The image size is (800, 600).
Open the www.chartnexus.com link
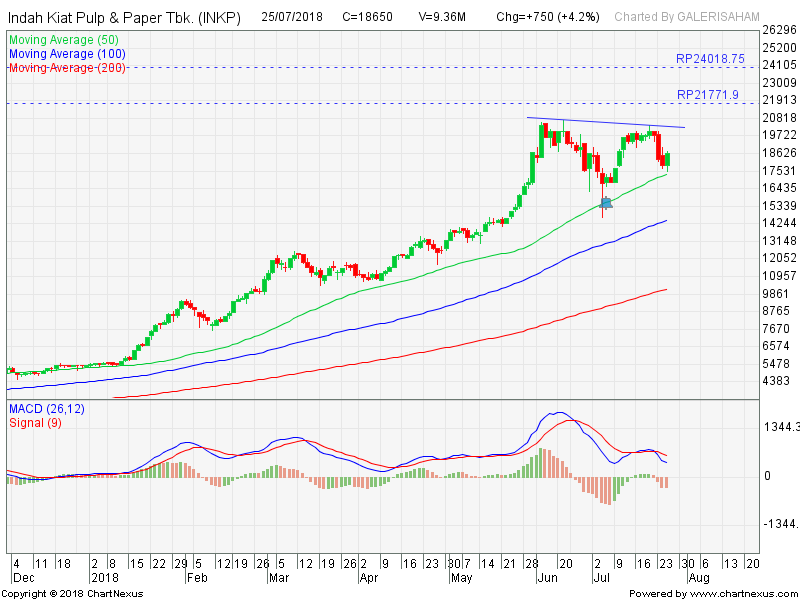(738, 593)
